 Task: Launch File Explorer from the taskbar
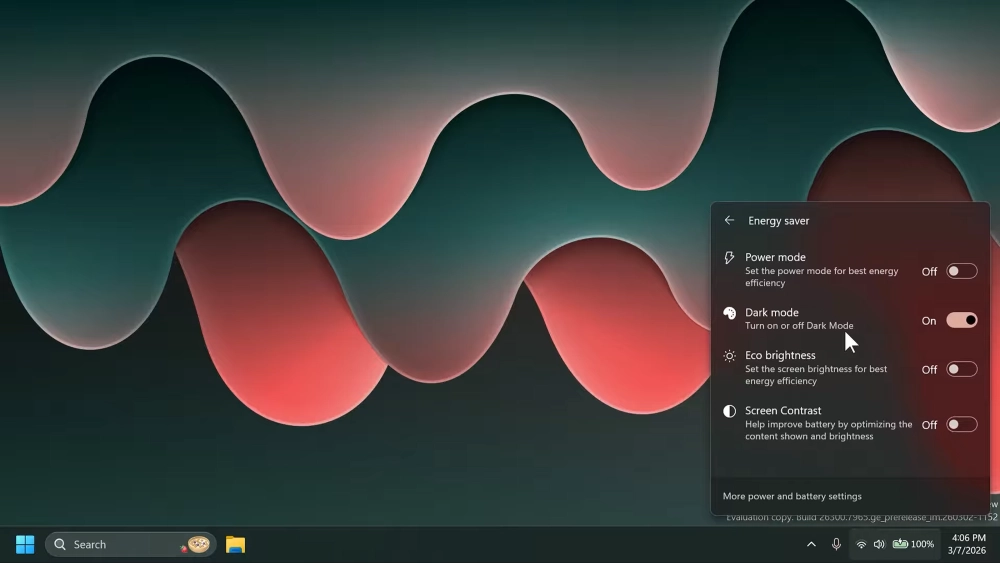point(235,544)
